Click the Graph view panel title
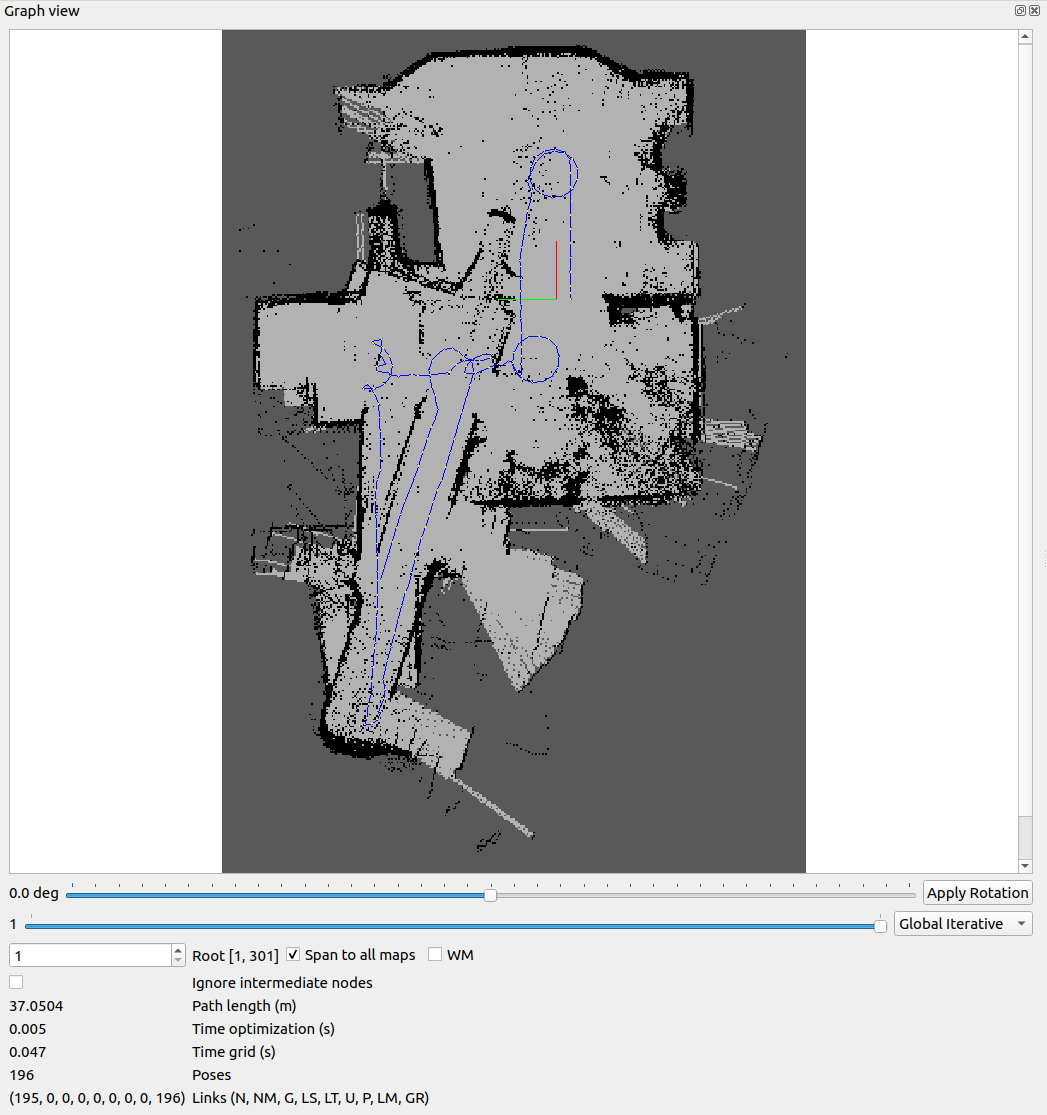1047x1115 pixels. pyautogui.click(x=42, y=11)
